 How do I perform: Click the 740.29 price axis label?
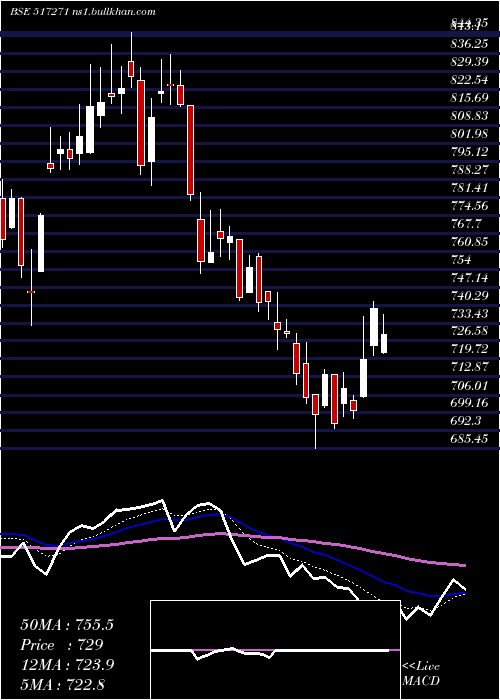[x=469, y=296]
